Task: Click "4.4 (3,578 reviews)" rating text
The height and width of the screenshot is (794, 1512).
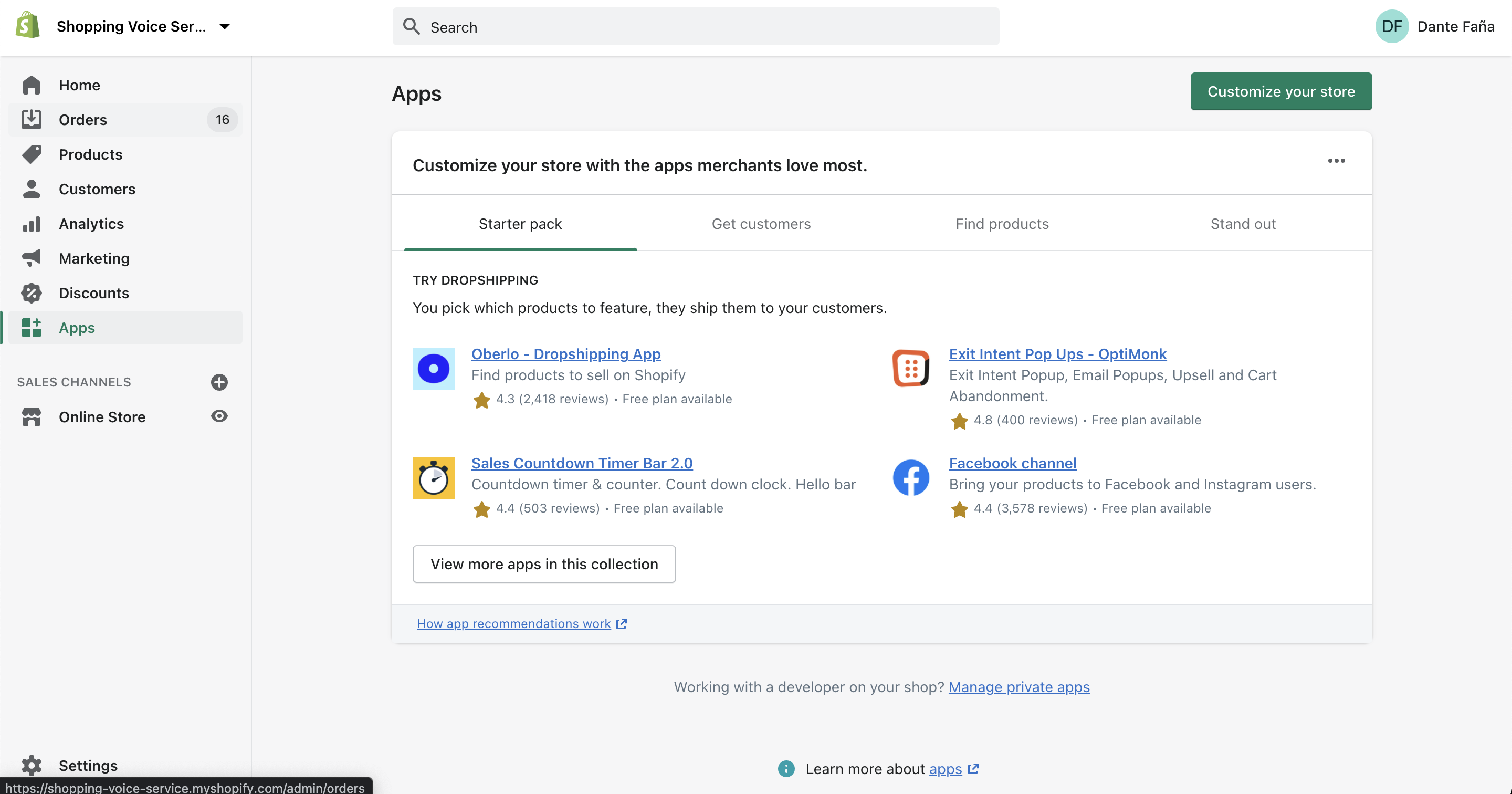Action: pos(1031,508)
